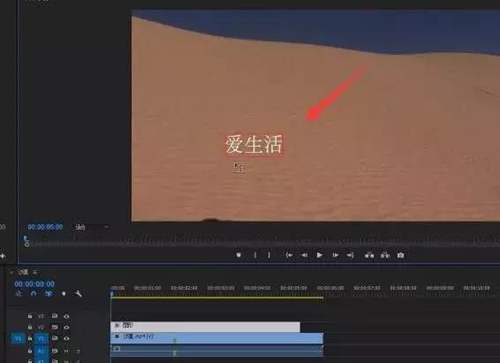Click the blue monitor timecode field
This screenshot has width=500, height=363.
point(45,227)
